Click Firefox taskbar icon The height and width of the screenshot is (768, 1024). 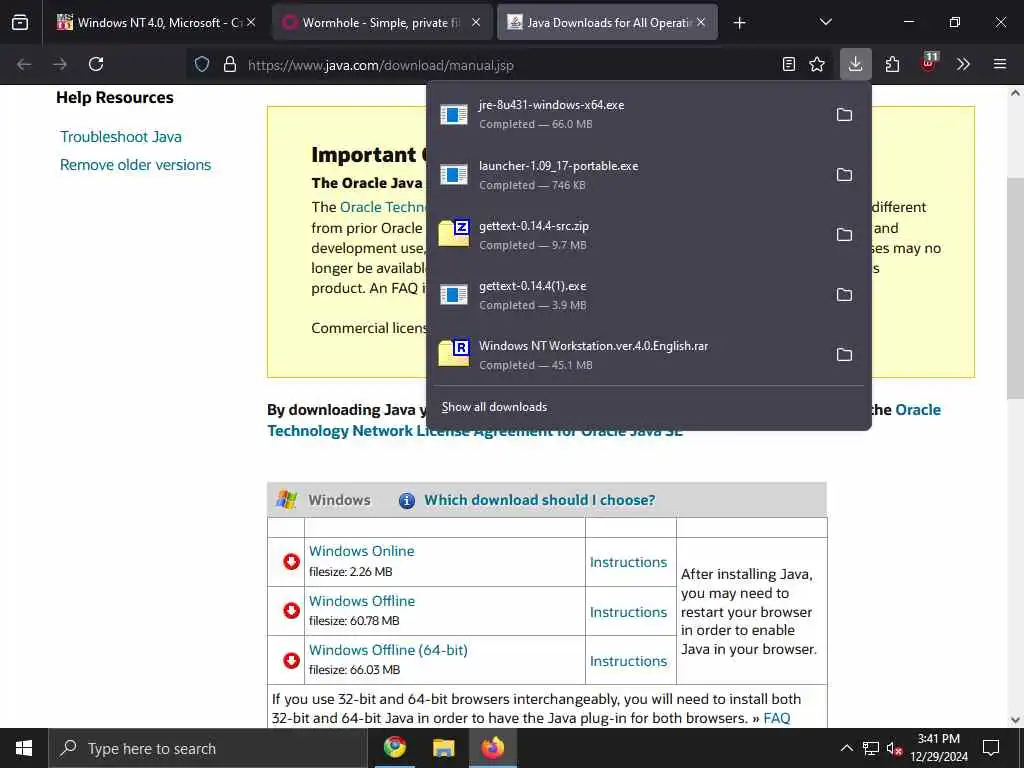point(493,747)
